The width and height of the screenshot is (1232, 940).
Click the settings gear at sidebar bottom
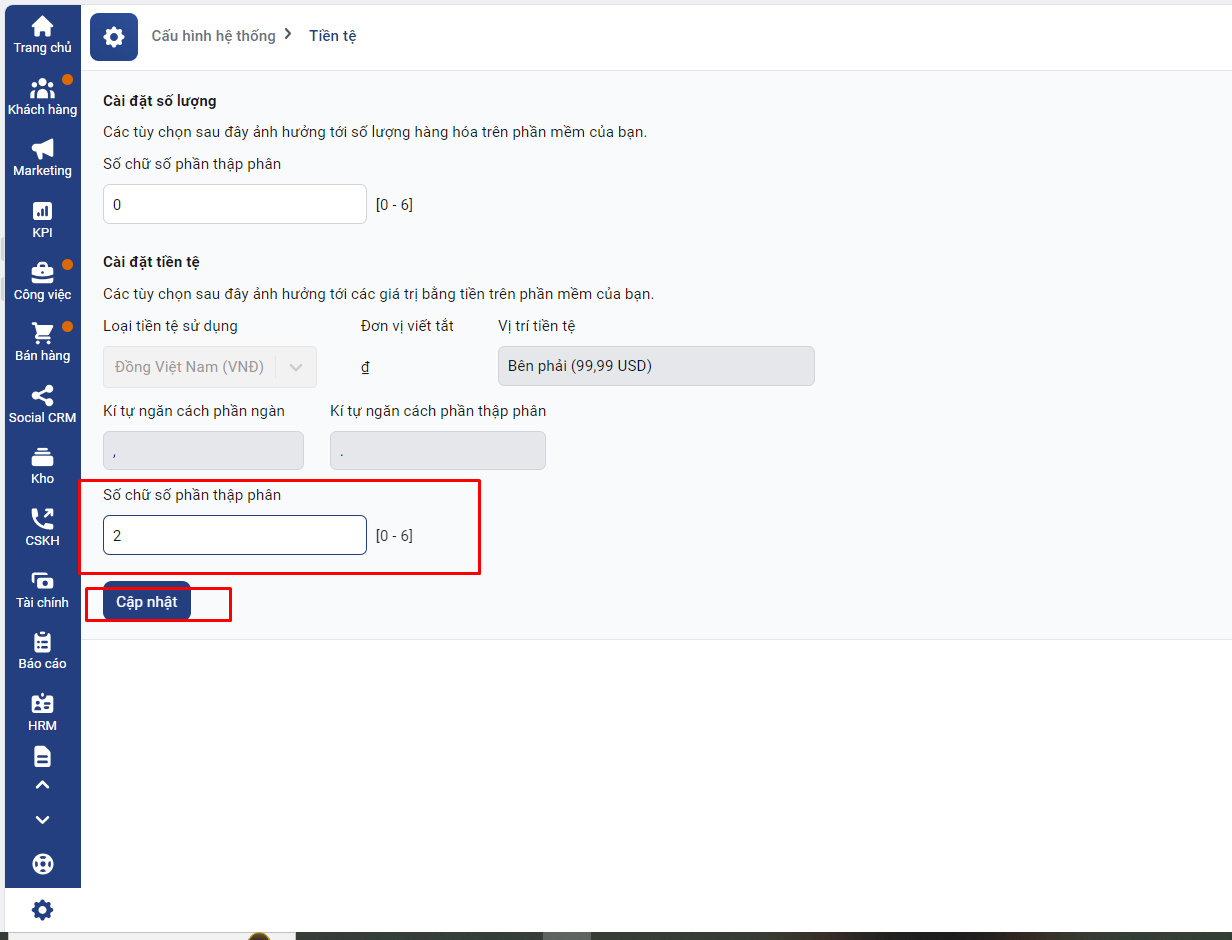coord(42,910)
